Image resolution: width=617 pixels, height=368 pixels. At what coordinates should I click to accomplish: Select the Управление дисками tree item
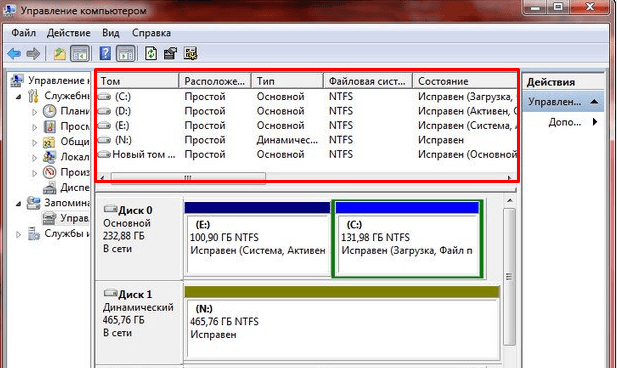pos(66,218)
